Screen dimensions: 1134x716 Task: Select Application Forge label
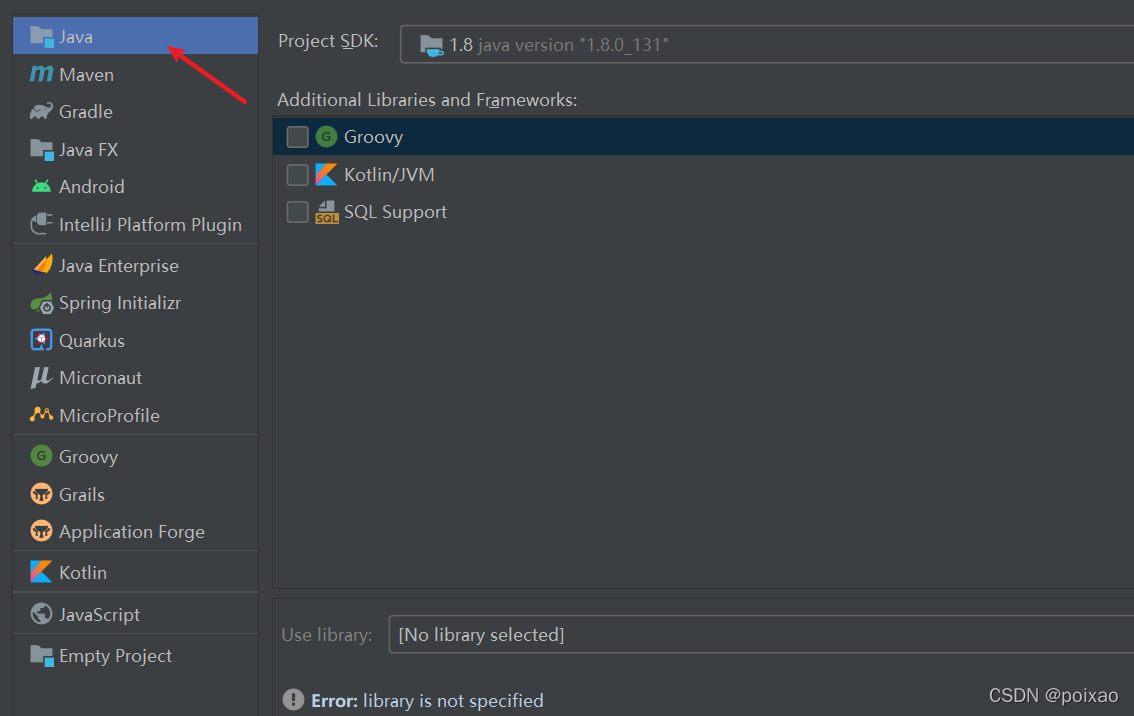(x=132, y=532)
